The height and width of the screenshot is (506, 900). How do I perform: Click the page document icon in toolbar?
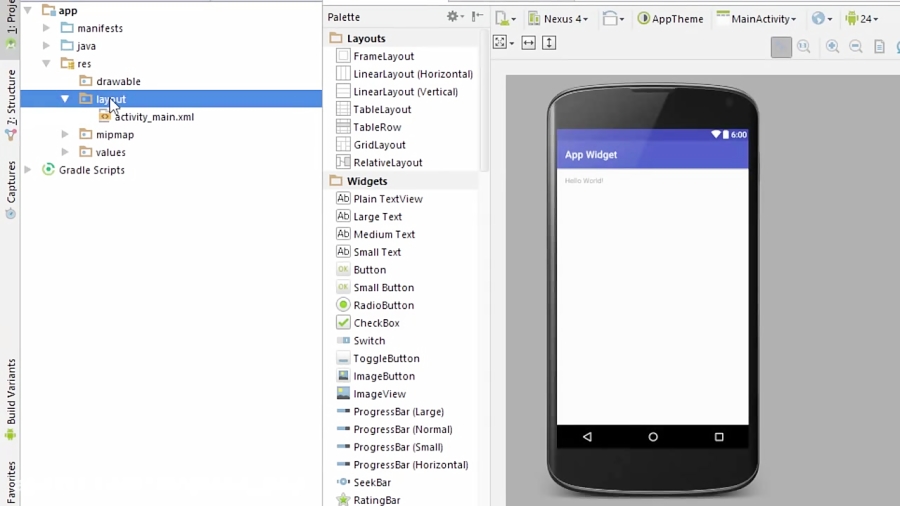click(879, 46)
